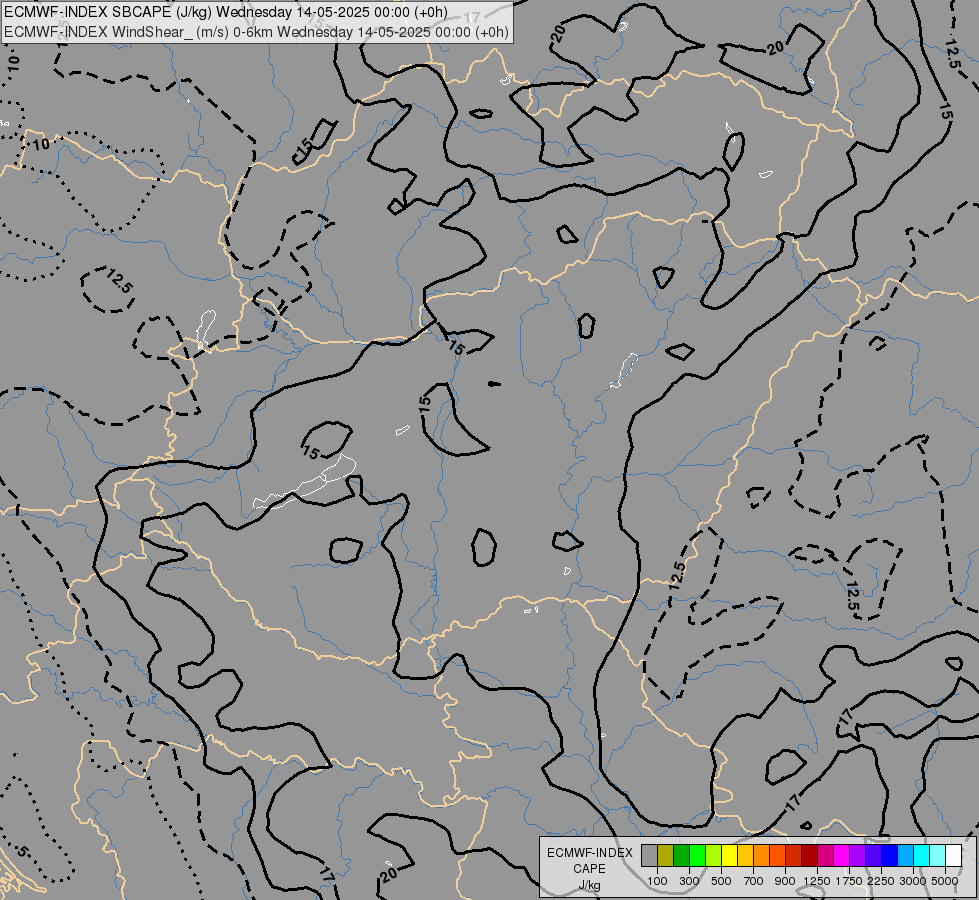Image resolution: width=979 pixels, height=900 pixels.
Task: Select the legend value 700
Action: tap(754, 881)
